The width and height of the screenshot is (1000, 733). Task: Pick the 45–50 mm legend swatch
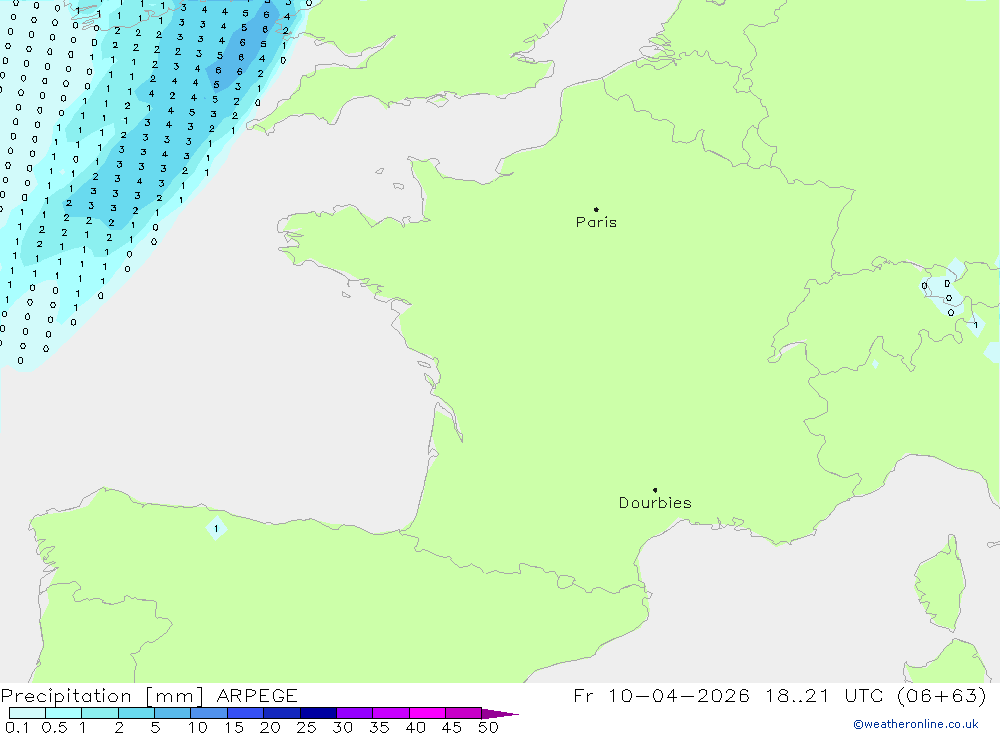click(x=464, y=713)
